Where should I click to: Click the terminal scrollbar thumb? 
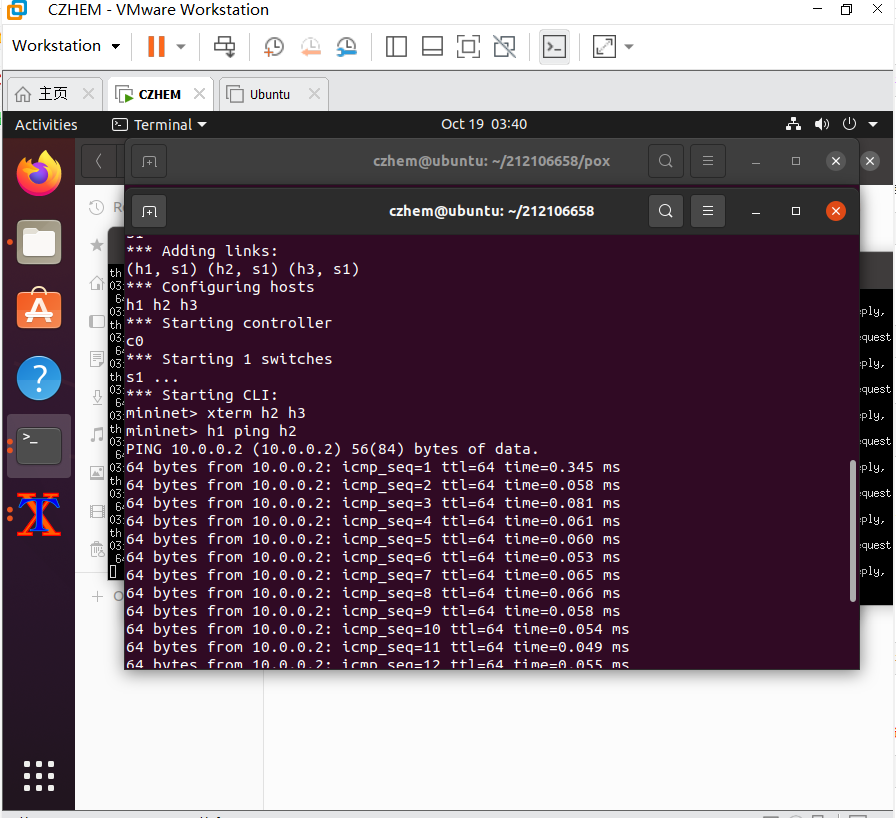pyautogui.click(x=853, y=531)
